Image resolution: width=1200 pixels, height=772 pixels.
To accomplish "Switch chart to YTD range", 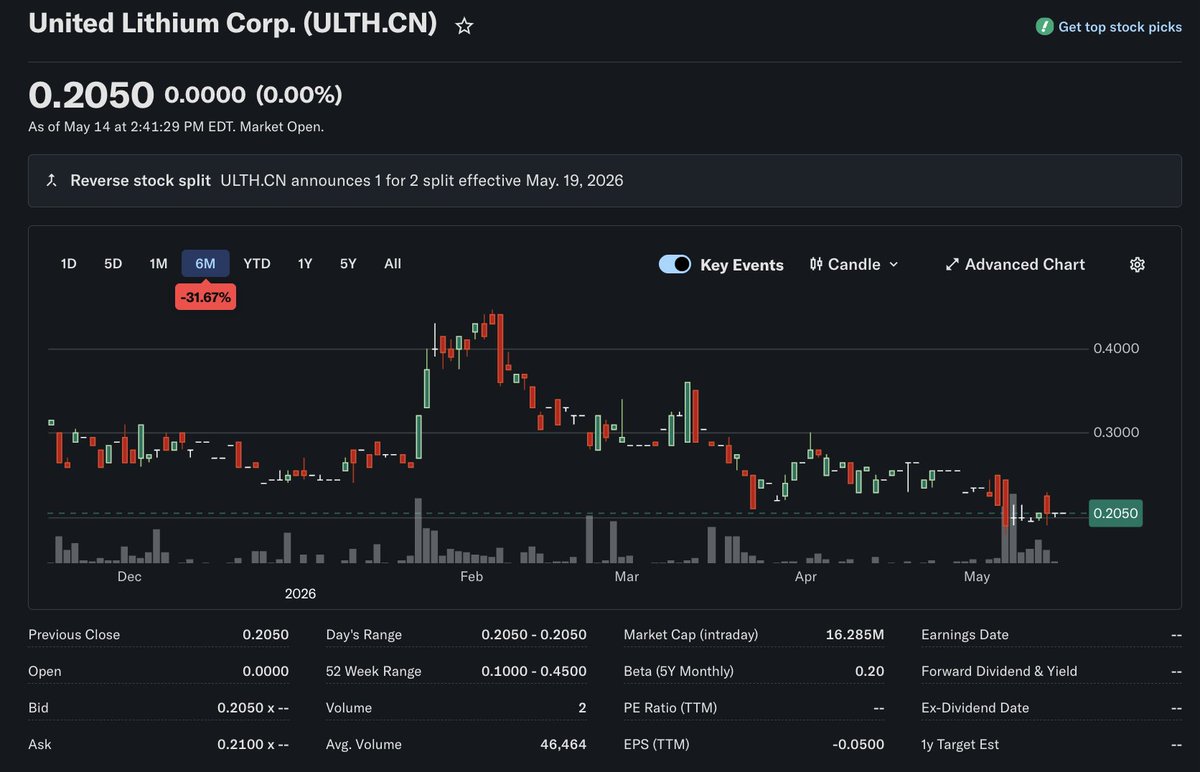I will [257, 264].
